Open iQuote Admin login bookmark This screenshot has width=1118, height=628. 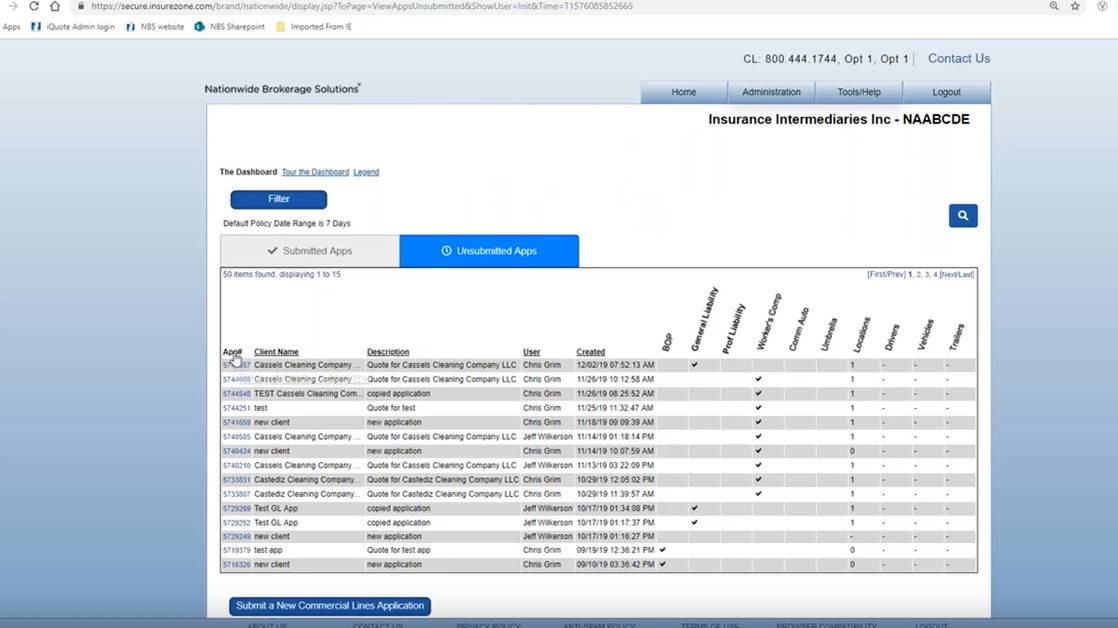(73, 27)
